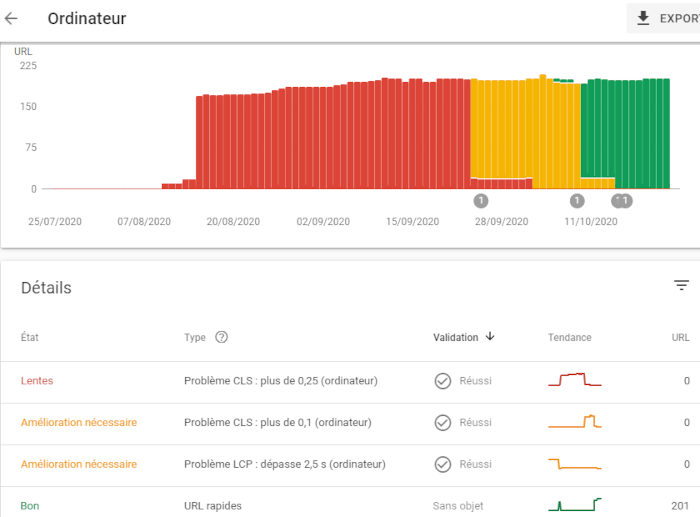Open the filter icon in Détails section
This screenshot has height=517, width=700.
[x=681, y=286]
